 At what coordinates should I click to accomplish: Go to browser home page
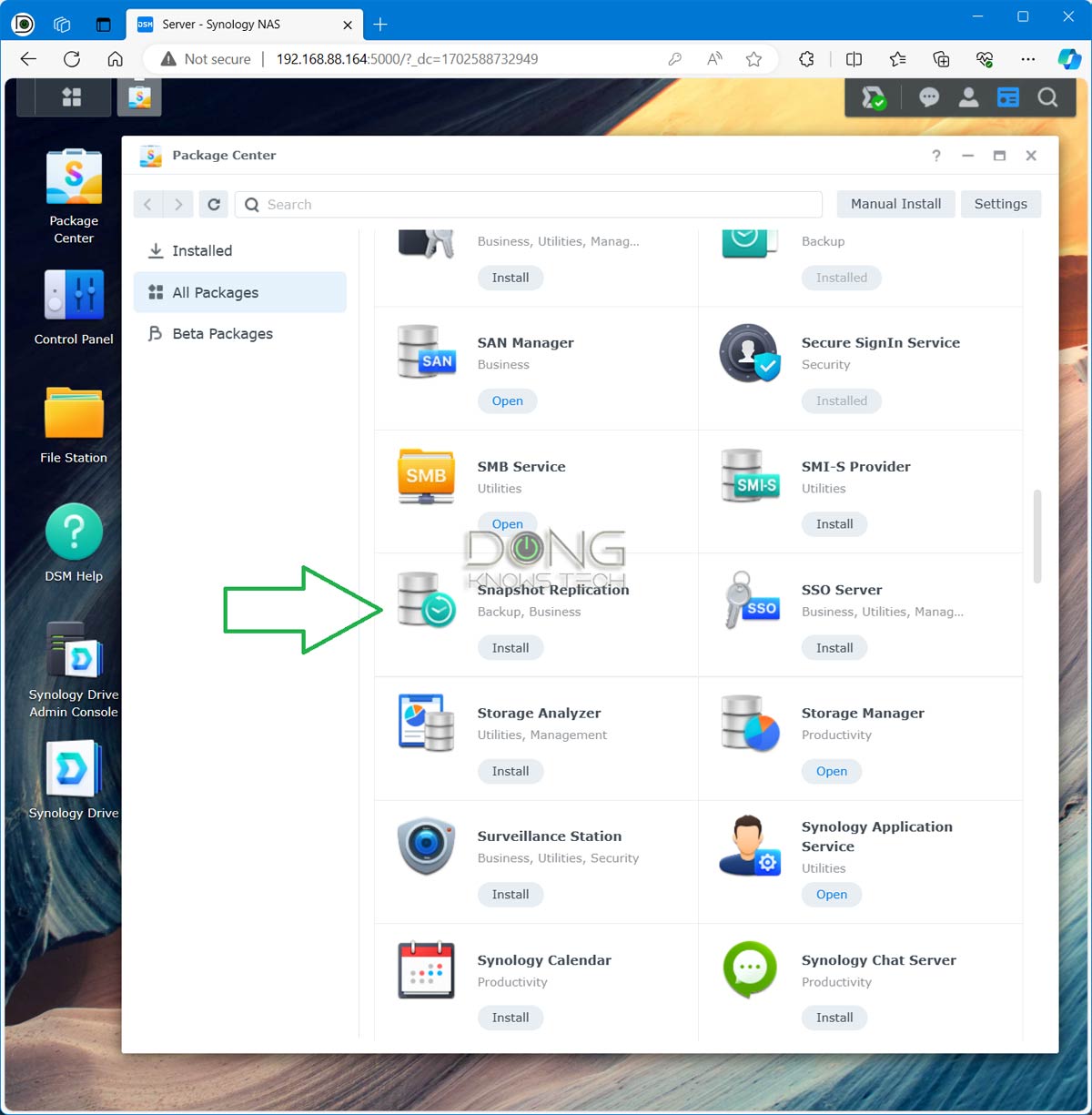pos(115,59)
